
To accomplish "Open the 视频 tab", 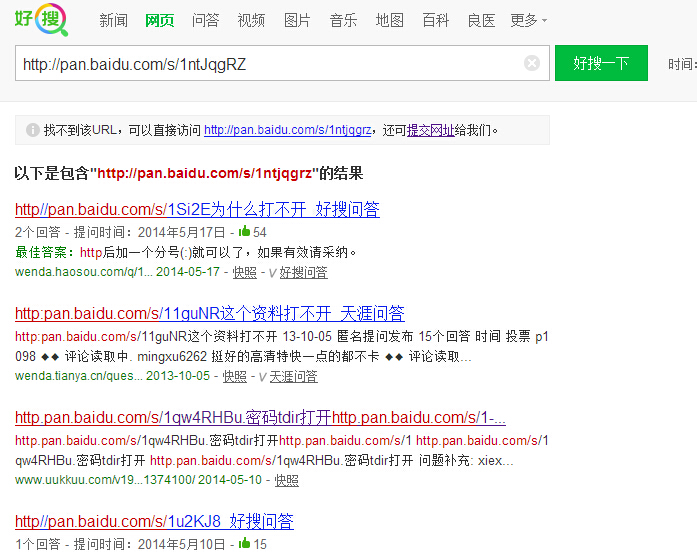I will (x=251, y=20).
